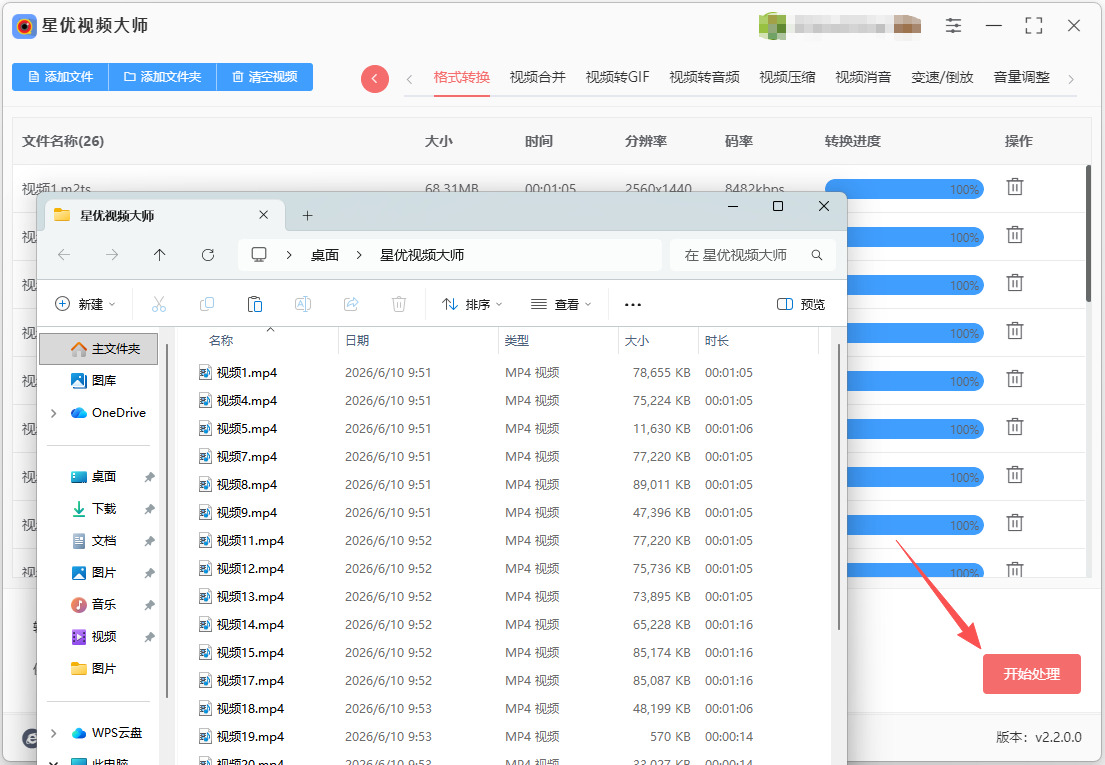Click the first row 100% progress bar
Viewport: 1105px width, 765px height.
tap(904, 189)
